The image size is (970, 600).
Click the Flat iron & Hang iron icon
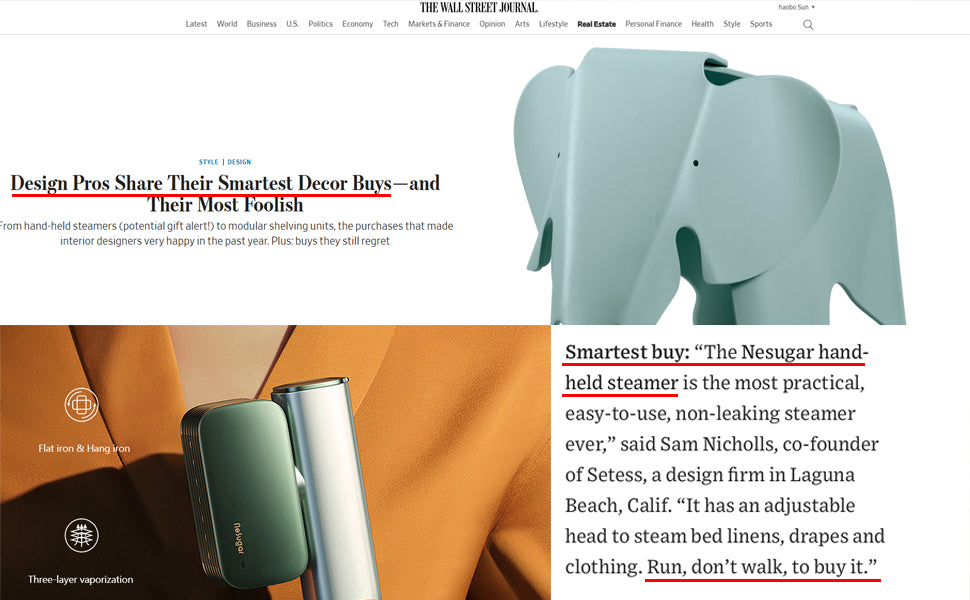tap(82, 405)
